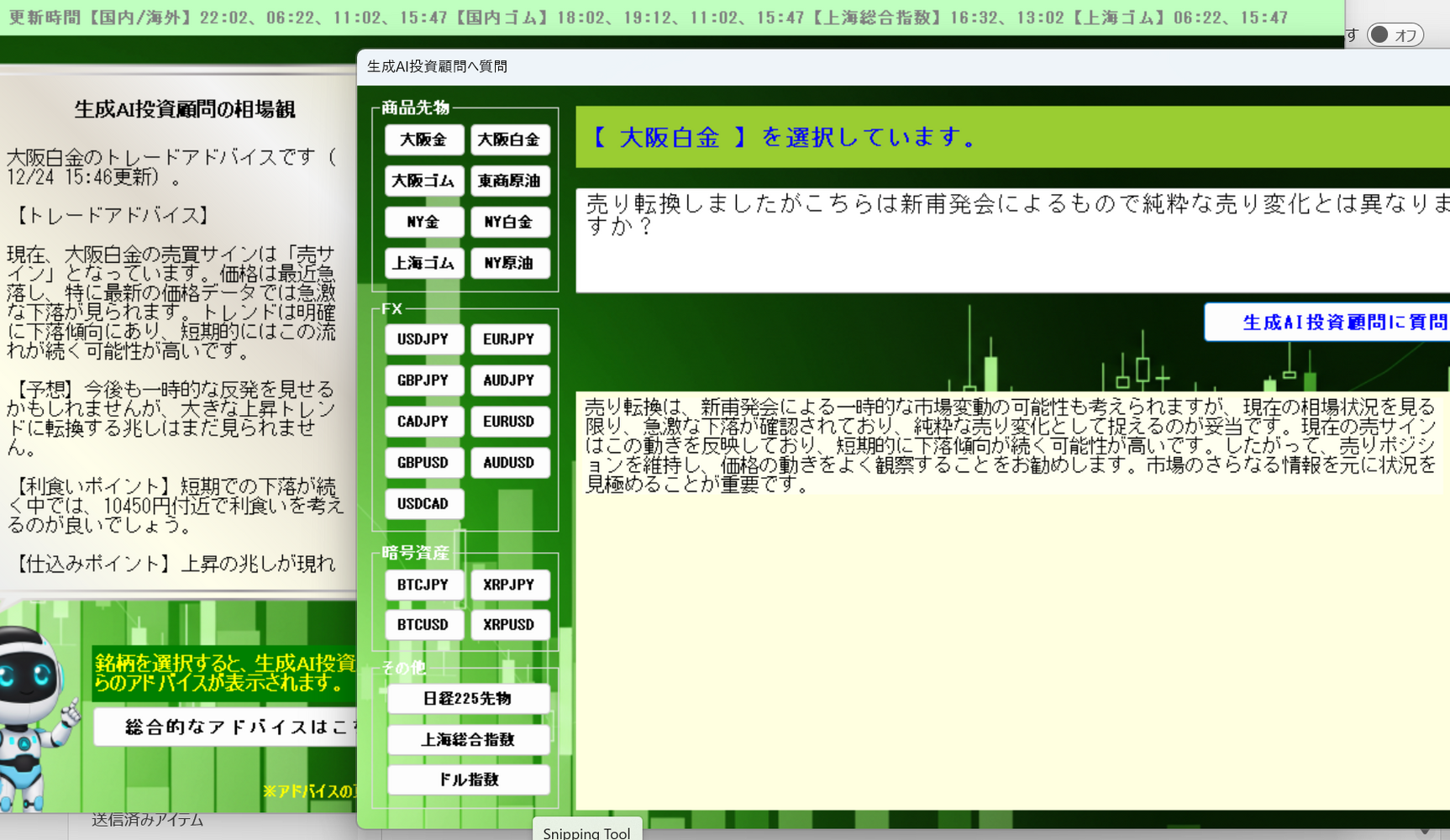This screenshot has width=1450, height=840.
Task: Select the 大阪白金 commodity button
Action: pos(509,139)
